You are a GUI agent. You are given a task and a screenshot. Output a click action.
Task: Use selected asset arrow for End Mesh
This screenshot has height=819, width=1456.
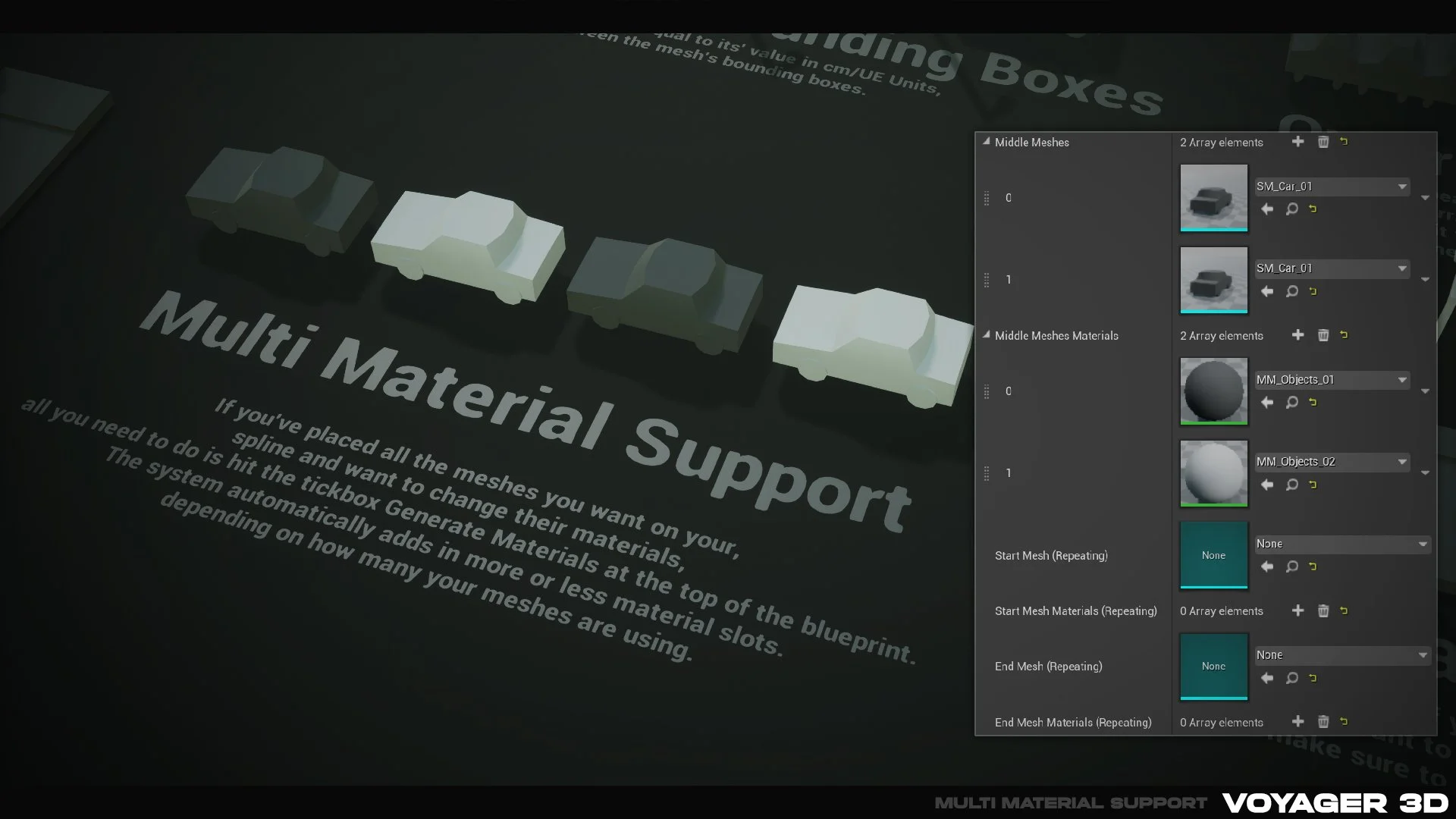[x=1267, y=678]
